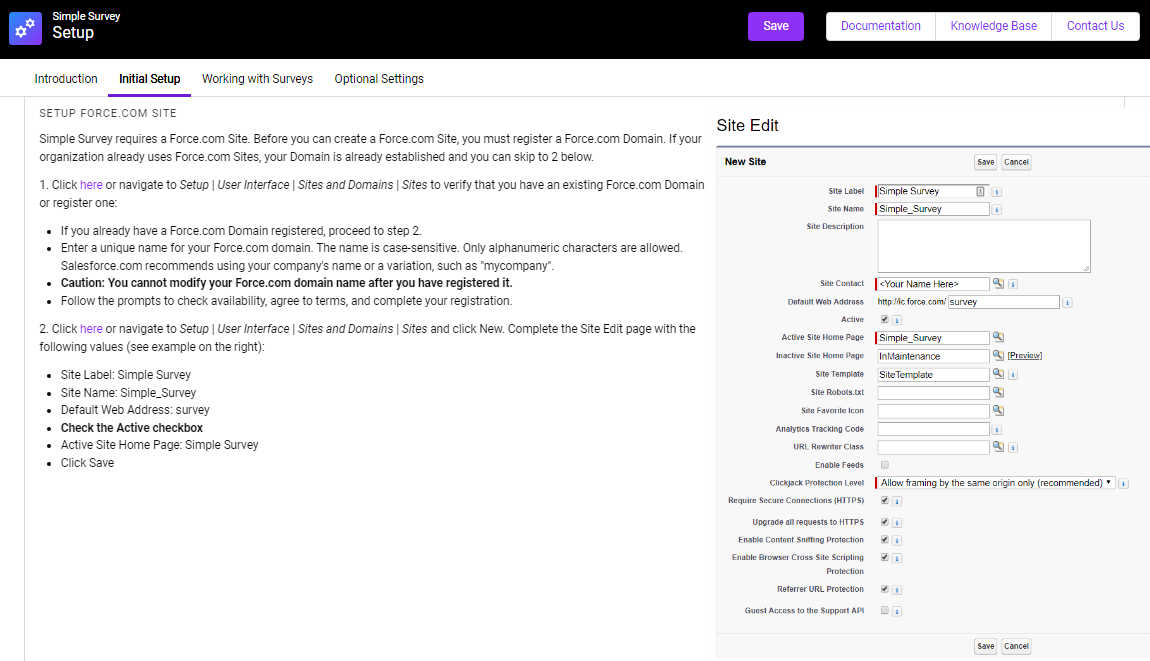
Task: Click info icon for Require Secure Connections
Action: pyautogui.click(x=897, y=501)
